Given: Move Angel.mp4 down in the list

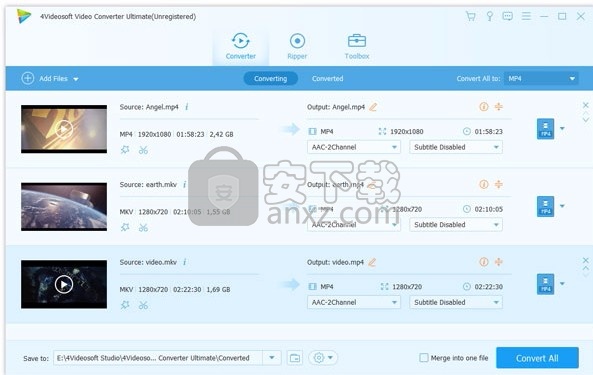Looking at the screenshot, I should pos(585,120).
